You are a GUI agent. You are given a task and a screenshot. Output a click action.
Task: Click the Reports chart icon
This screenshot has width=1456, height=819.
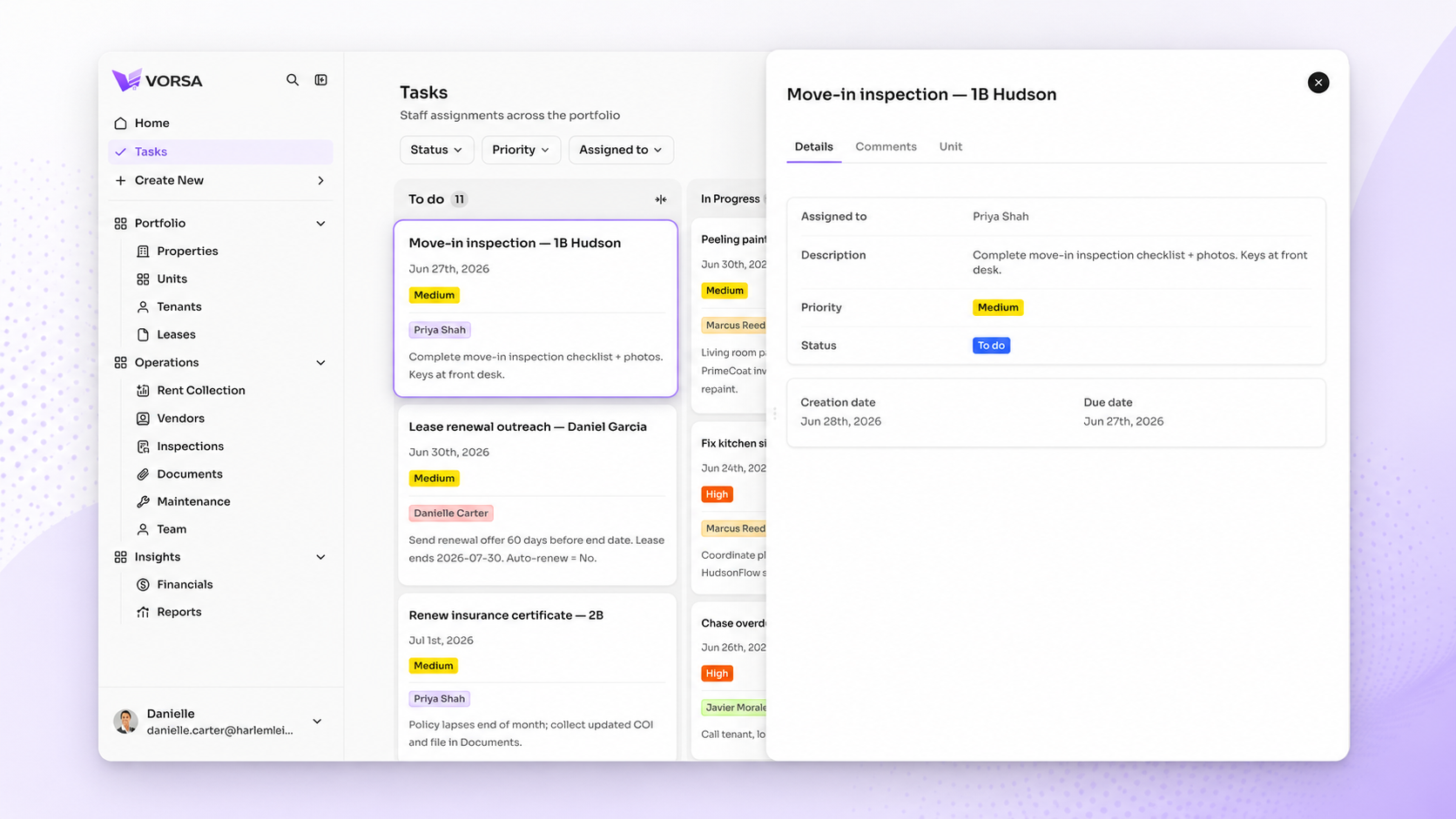pos(143,613)
